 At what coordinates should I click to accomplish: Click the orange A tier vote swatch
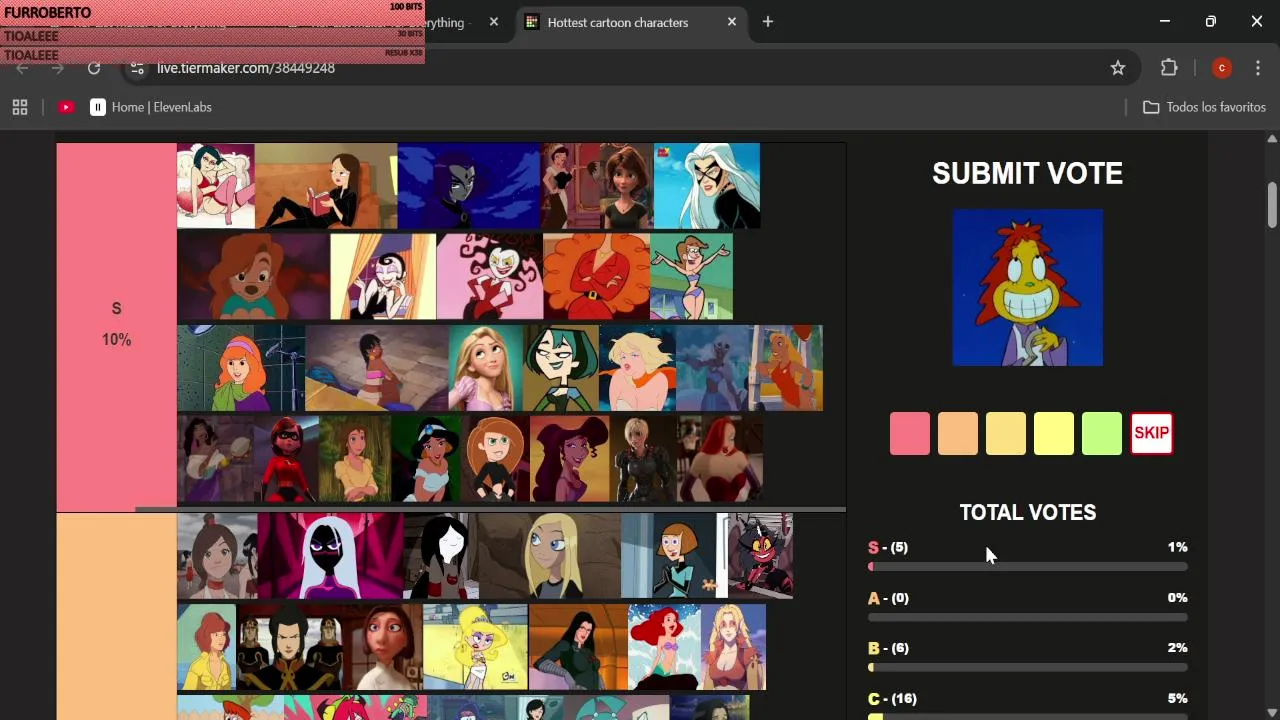coord(958,434)
